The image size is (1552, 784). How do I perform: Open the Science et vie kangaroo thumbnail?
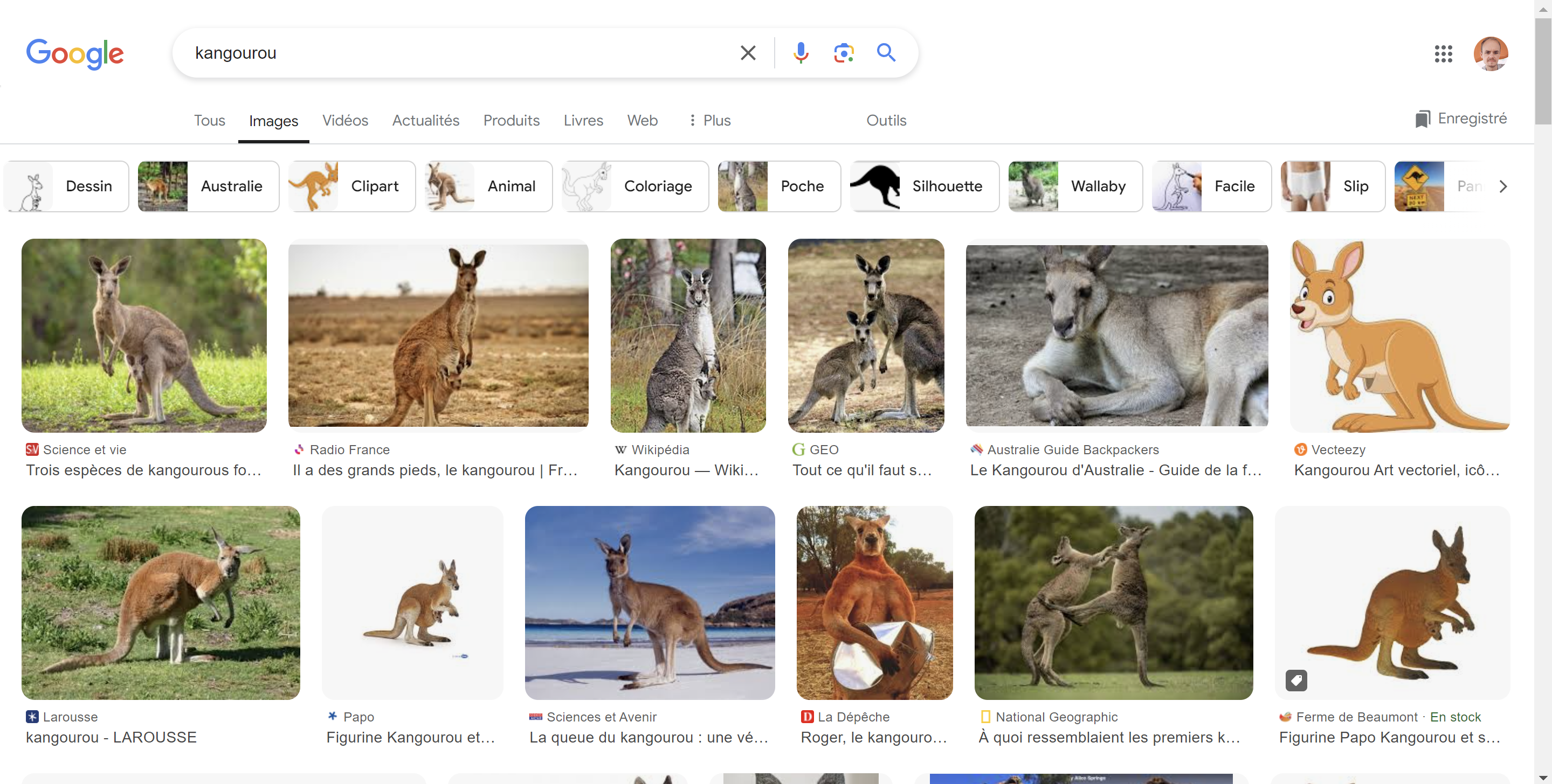(x=144, y=335)
